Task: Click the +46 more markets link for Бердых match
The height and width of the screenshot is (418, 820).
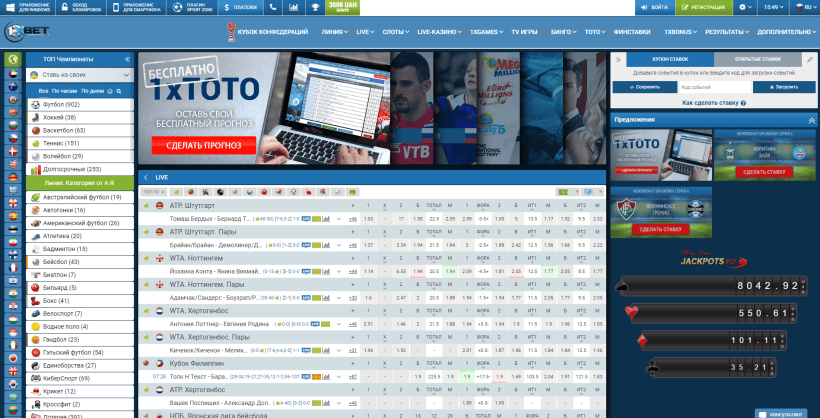Action: tap(352, 219)
